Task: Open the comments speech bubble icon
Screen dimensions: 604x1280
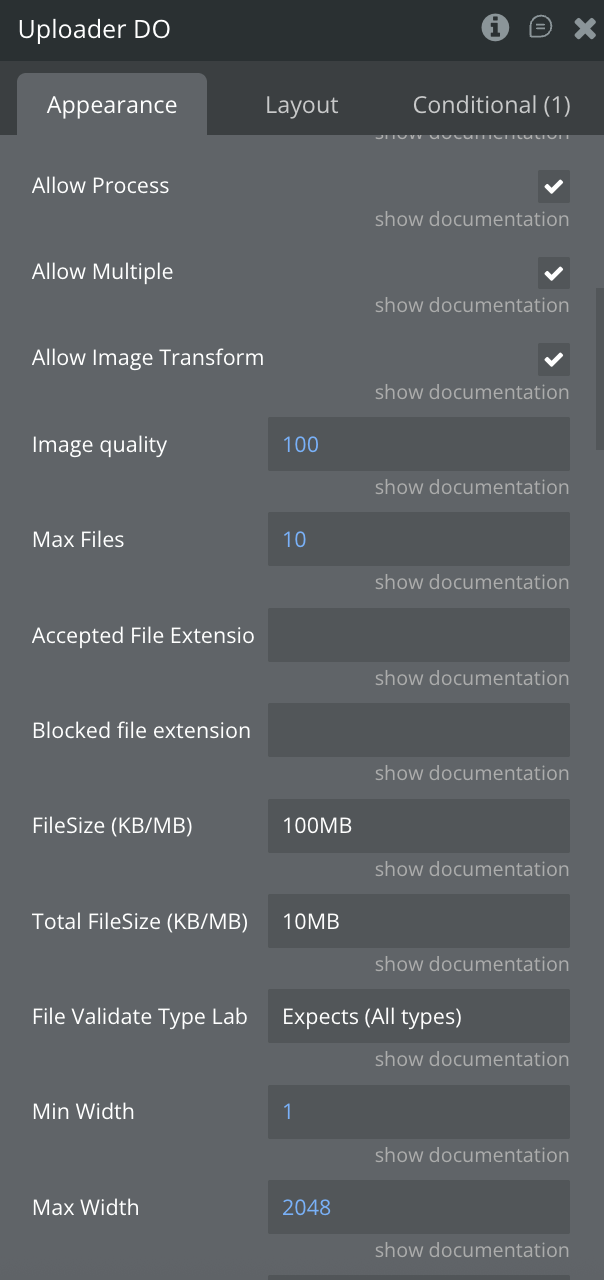Action: [x=540, y=28]
